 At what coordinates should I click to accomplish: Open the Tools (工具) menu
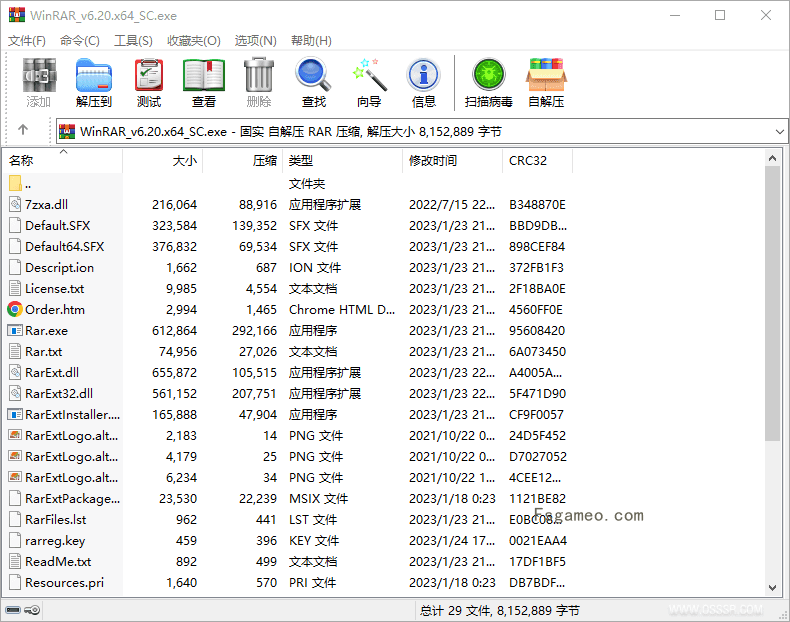click(133, 40)
